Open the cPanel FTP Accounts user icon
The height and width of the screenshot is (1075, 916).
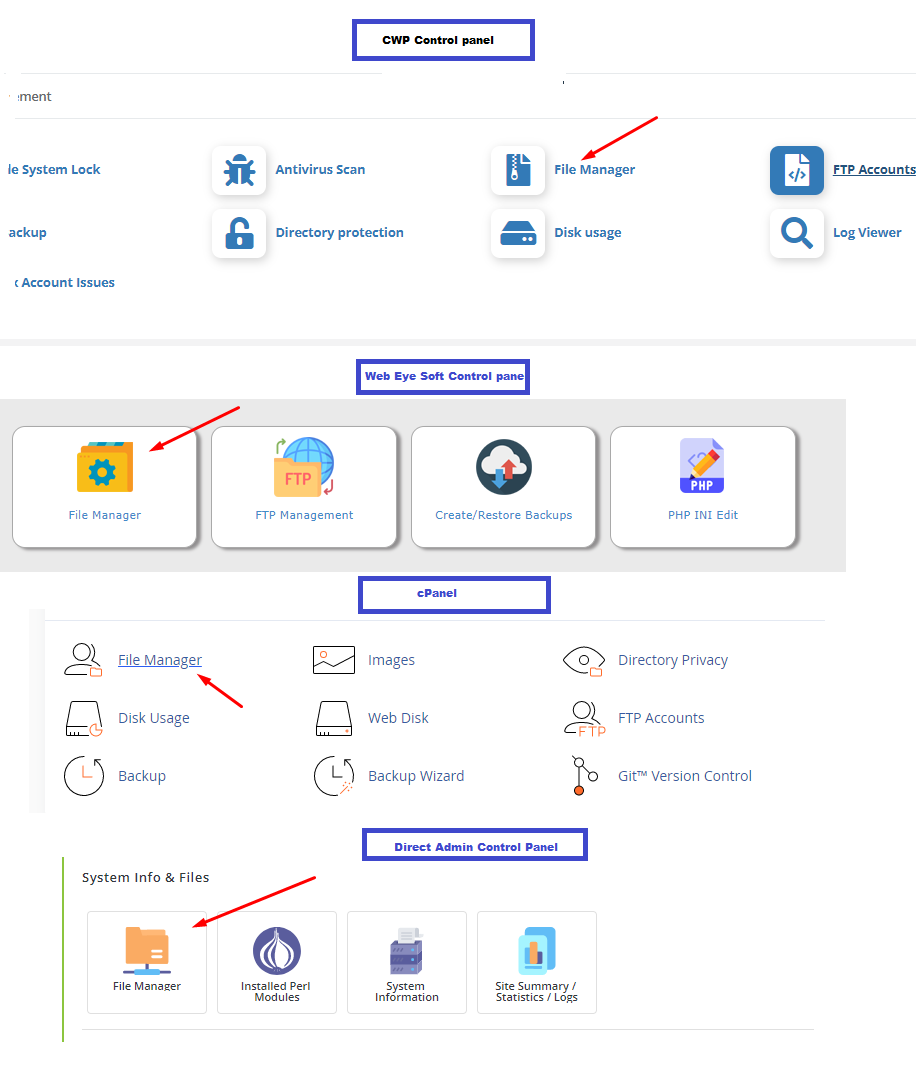[585, 718]
